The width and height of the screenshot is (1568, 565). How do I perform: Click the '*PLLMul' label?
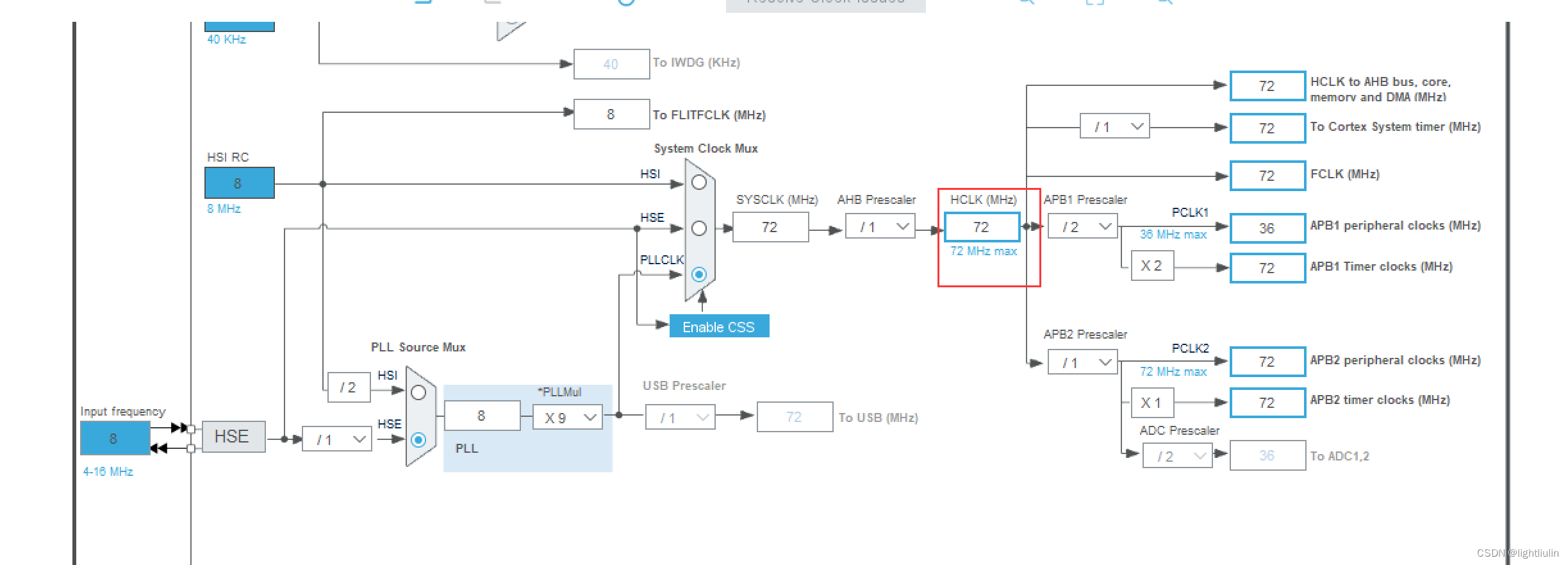(x=560, y=392)
